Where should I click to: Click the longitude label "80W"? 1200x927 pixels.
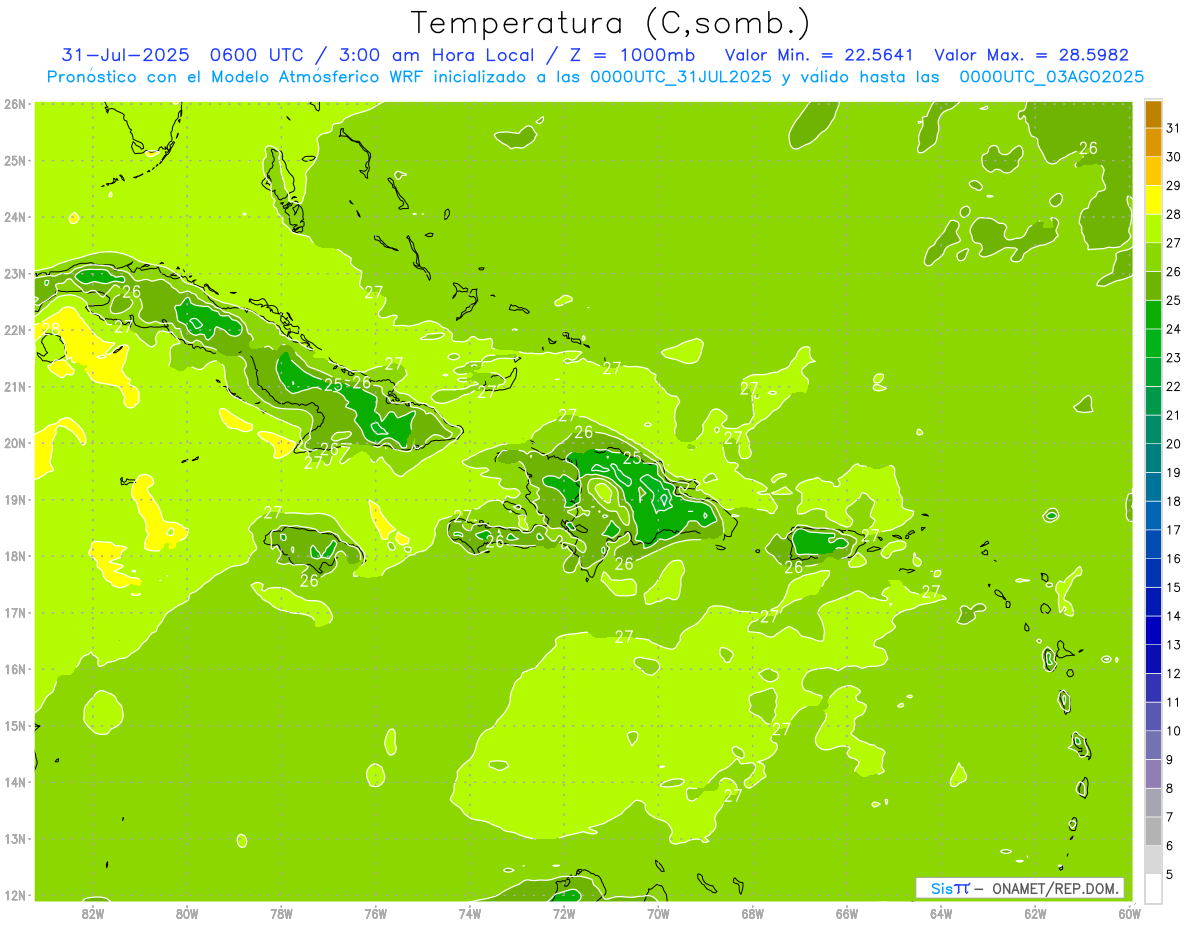(x=187, y=913)
